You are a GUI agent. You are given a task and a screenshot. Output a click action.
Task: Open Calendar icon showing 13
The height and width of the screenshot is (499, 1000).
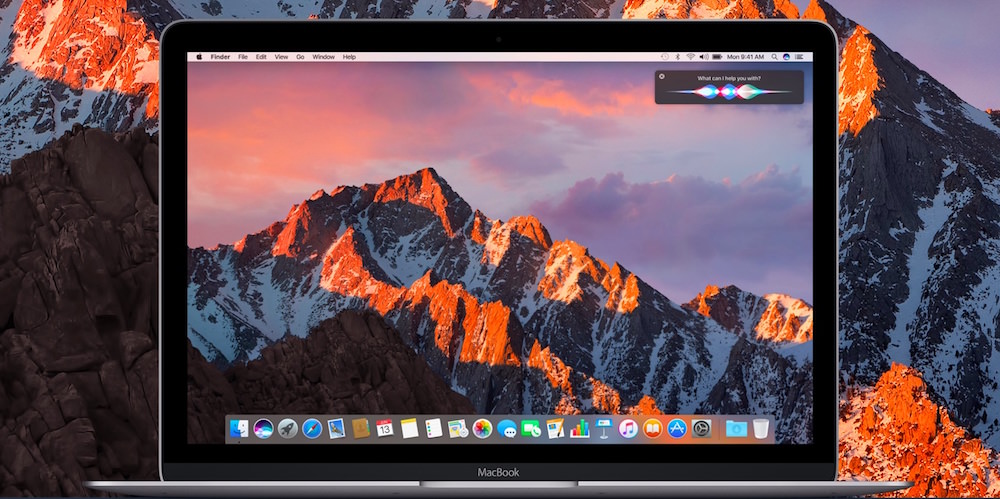pyautogui.click(x=385, y=428)
